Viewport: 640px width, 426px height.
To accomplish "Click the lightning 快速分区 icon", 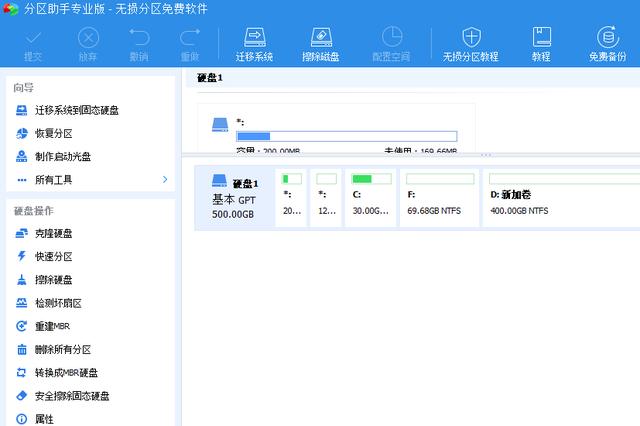I will click(x=21, y=256).
